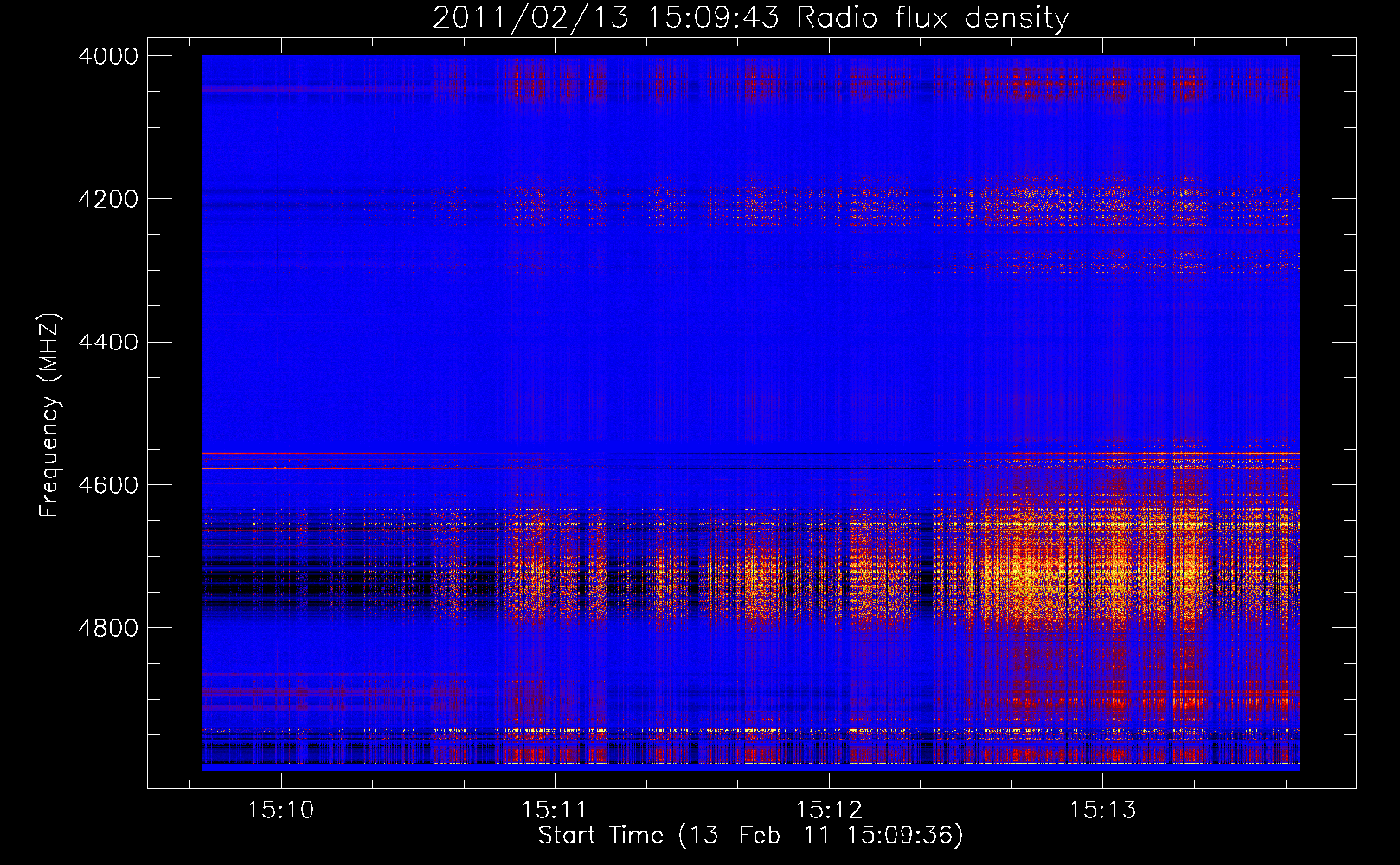Click the 'Start Time (13-Feb-11 15:09:36)' axis title
The image size is (1400, 865).
(x=751, y=836)
